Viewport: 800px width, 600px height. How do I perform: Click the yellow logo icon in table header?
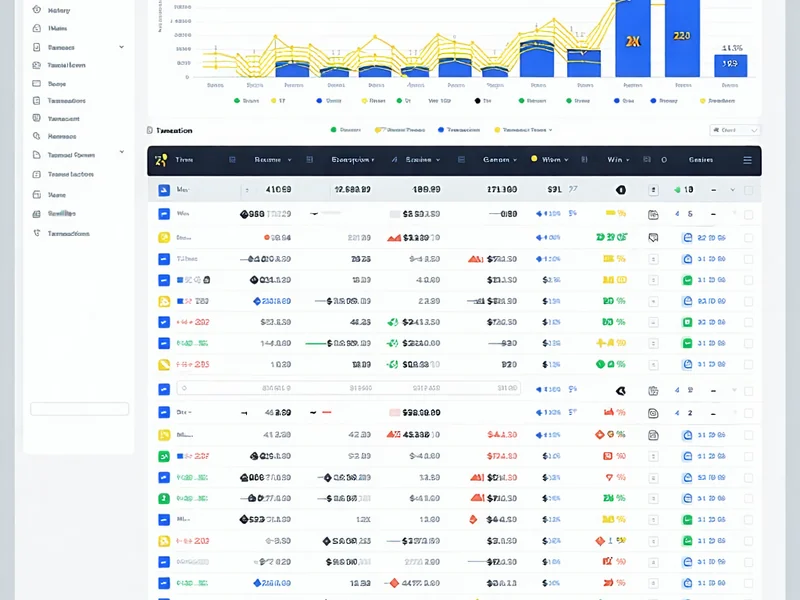tap(160, 160)
